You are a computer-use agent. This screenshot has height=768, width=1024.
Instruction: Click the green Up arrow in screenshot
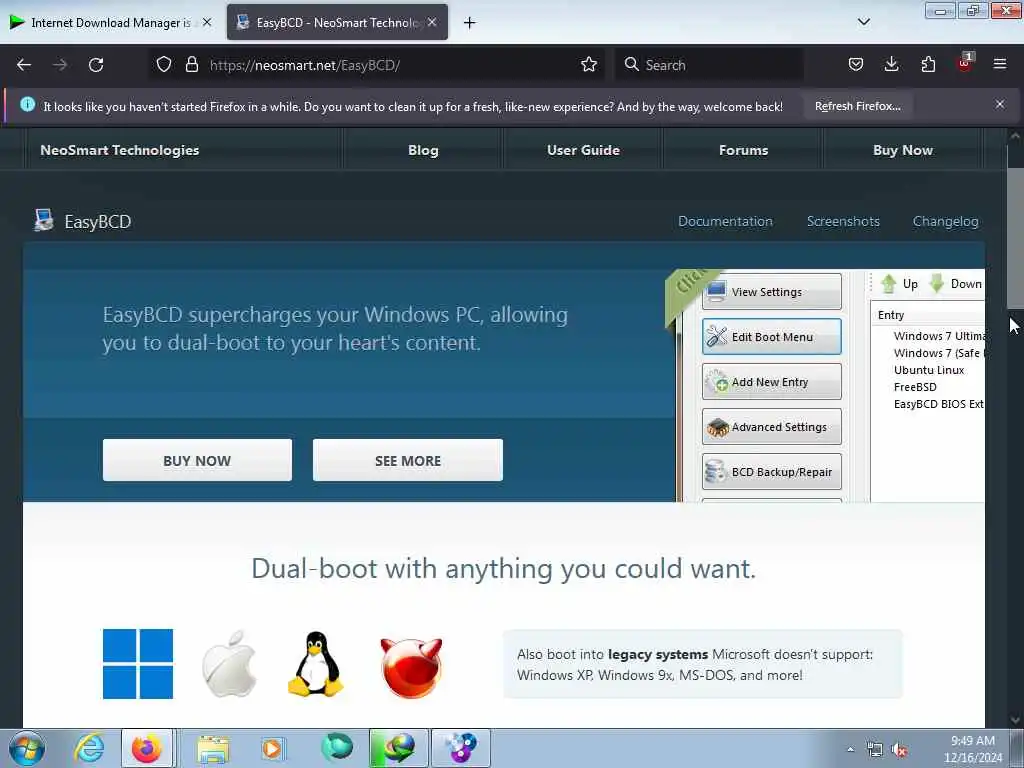(x=888, y=284)
